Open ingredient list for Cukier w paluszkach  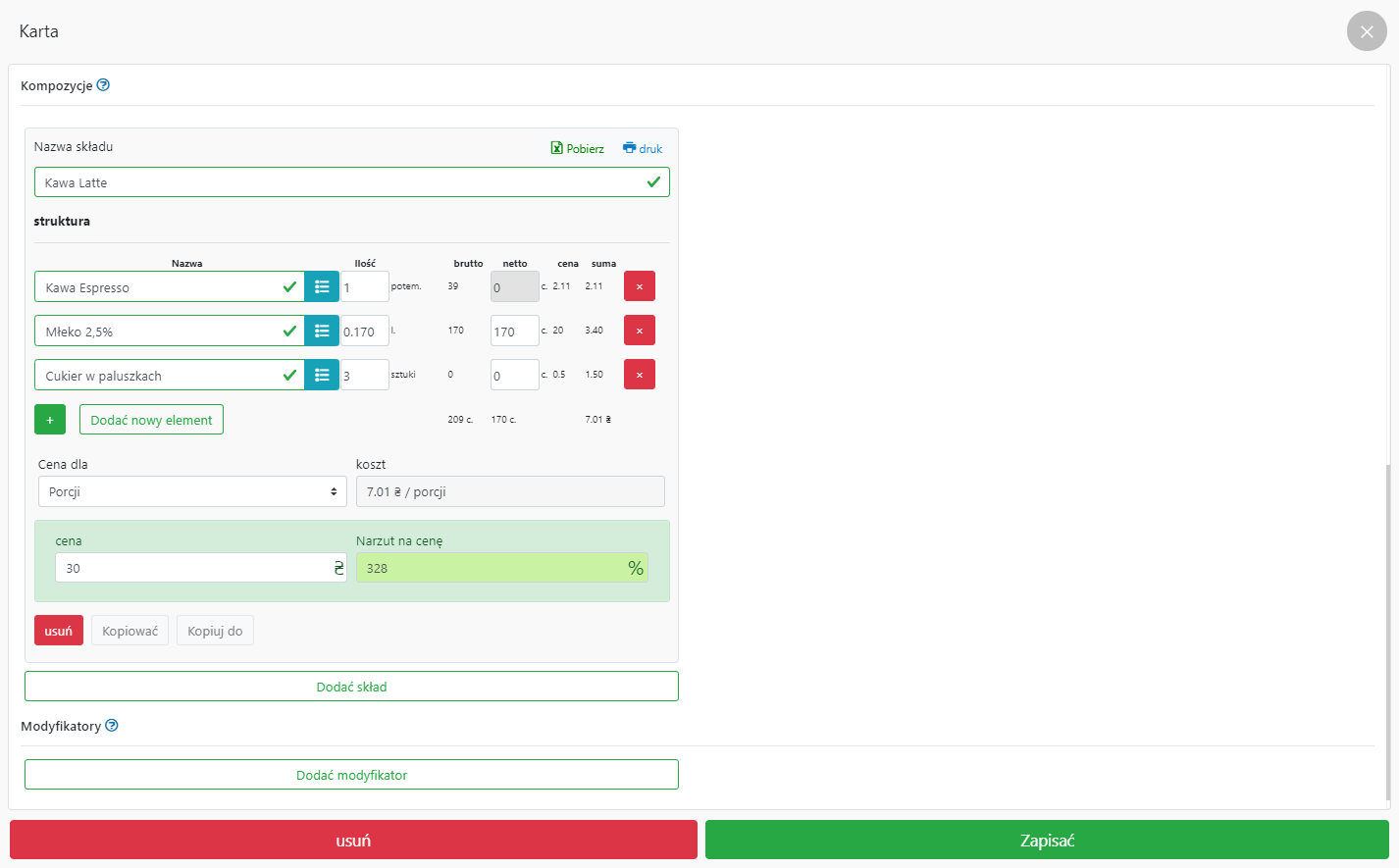click(x=322, y=376)
